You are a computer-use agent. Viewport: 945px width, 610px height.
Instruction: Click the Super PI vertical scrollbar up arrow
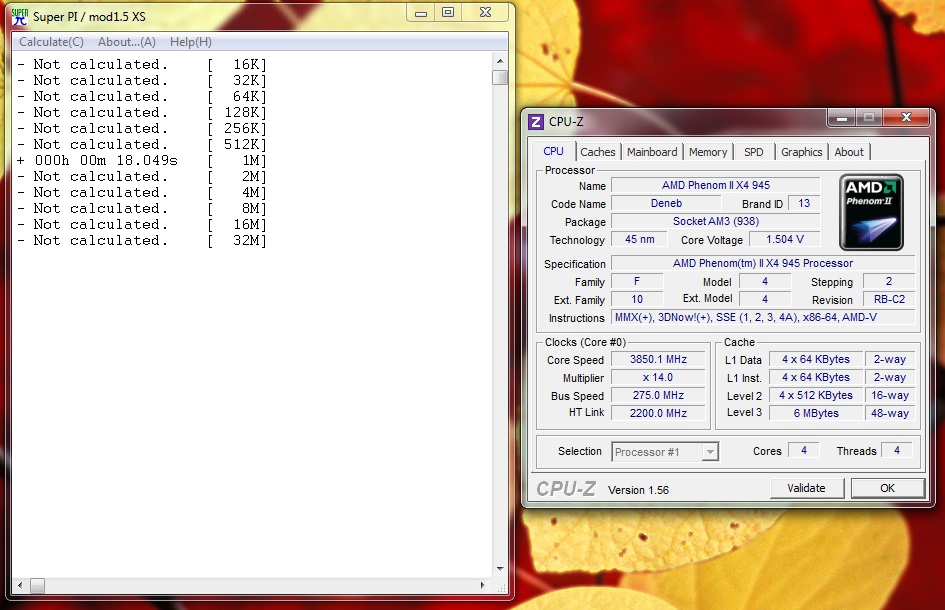tap(500, 61)
